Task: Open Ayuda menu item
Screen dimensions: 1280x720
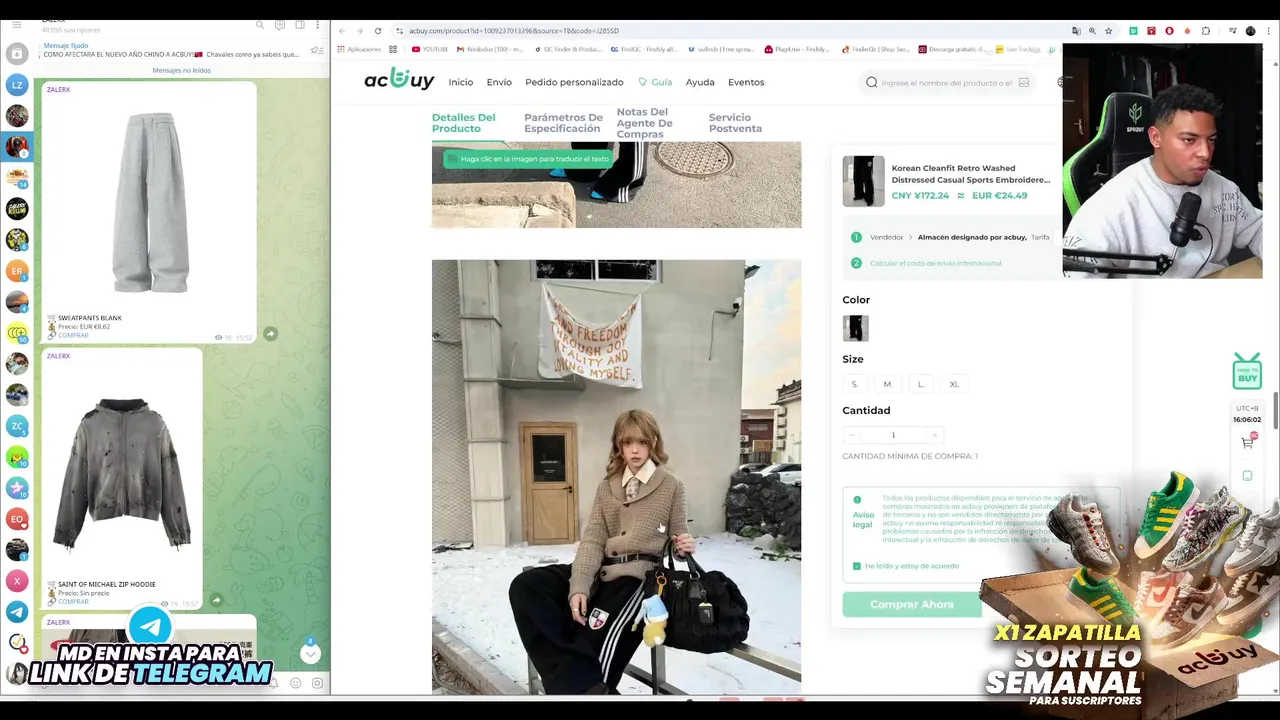Action: [x=700, y=82]
